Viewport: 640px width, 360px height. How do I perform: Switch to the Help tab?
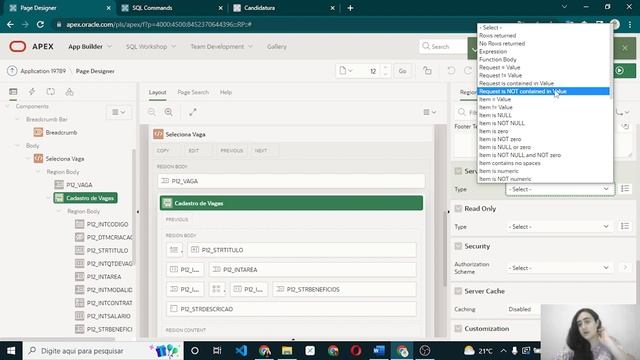(226, 92)
